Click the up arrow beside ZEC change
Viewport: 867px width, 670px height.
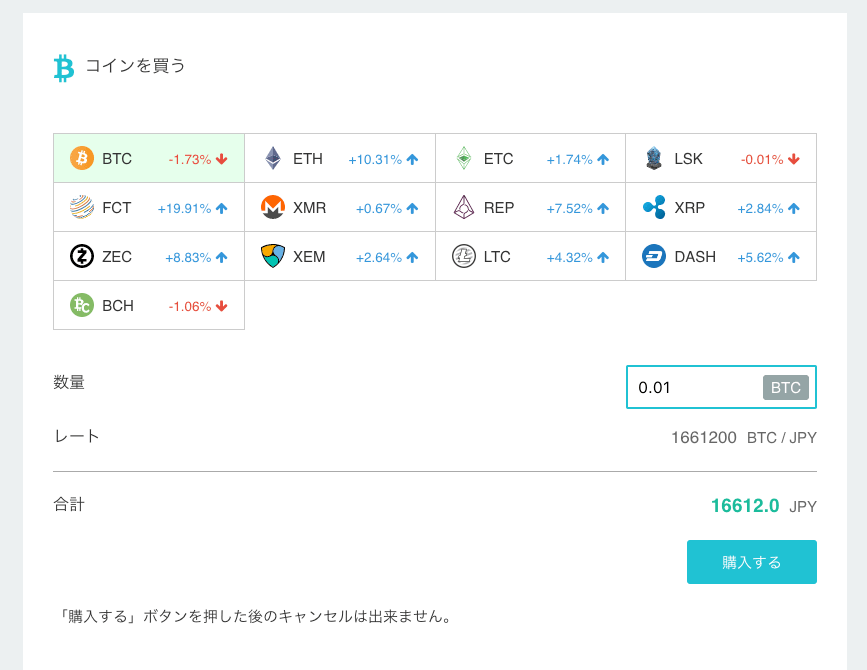(222, 257)
